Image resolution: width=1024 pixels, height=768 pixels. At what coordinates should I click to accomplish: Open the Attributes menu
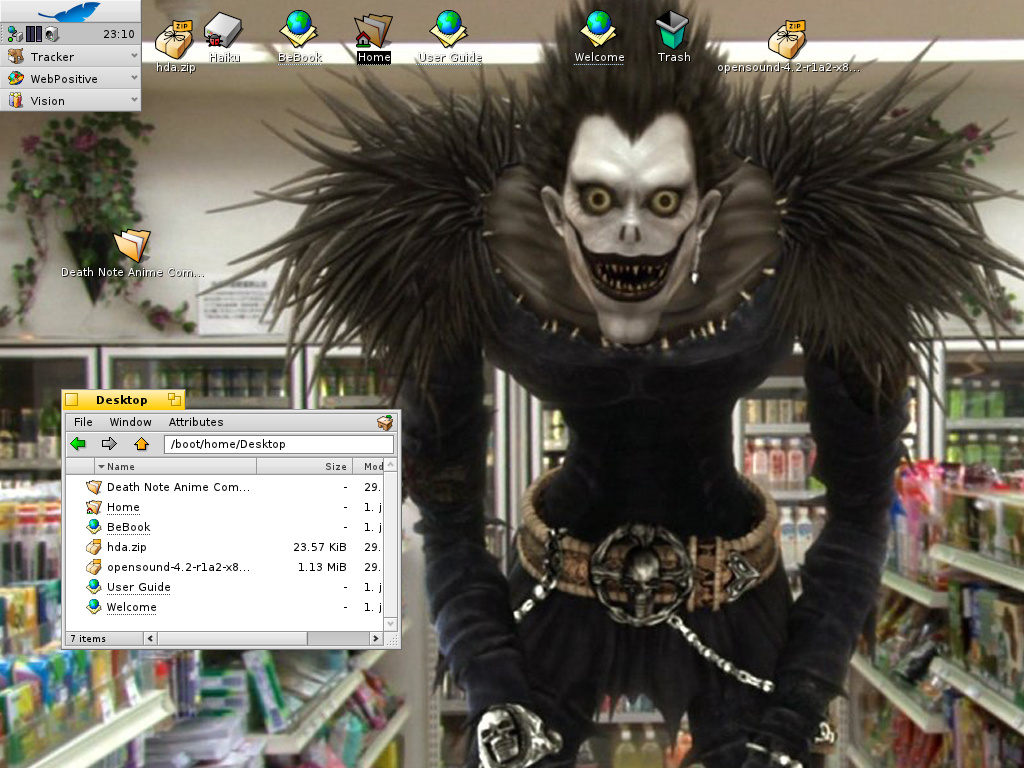pos(196,422)
